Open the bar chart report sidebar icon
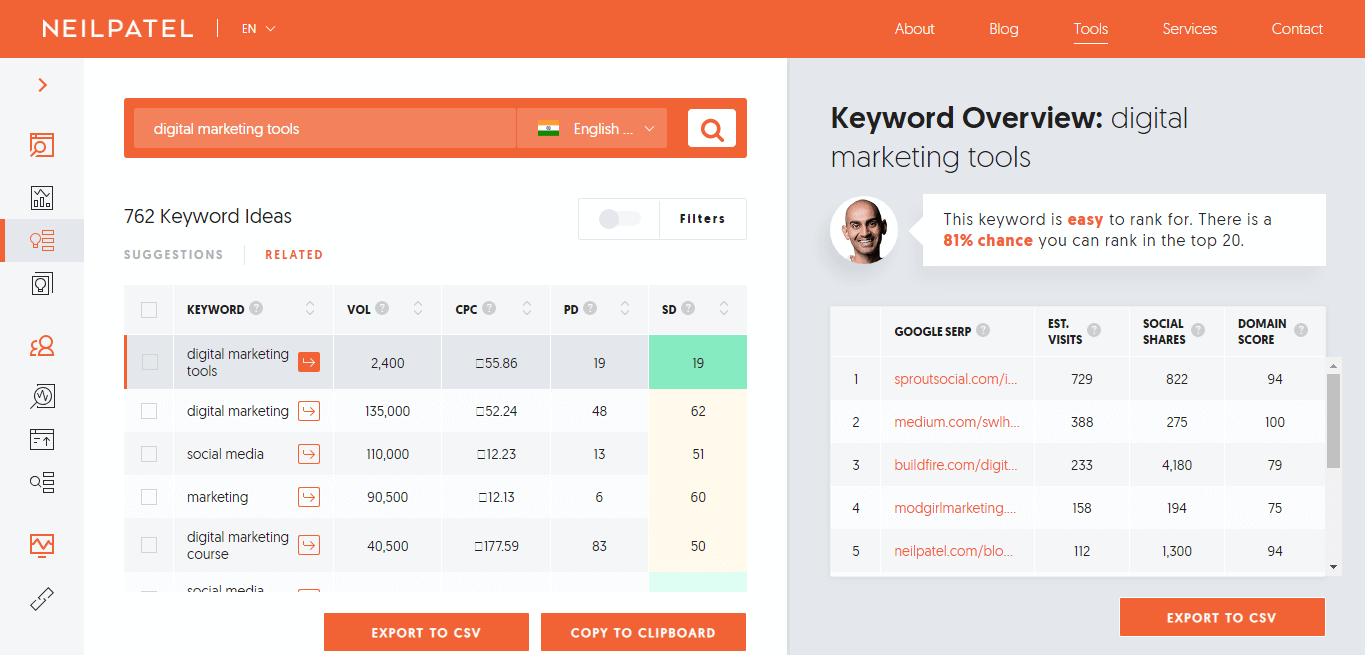Image resolution: width=1365 pixels, height=655 pixels. pos(42,197)
